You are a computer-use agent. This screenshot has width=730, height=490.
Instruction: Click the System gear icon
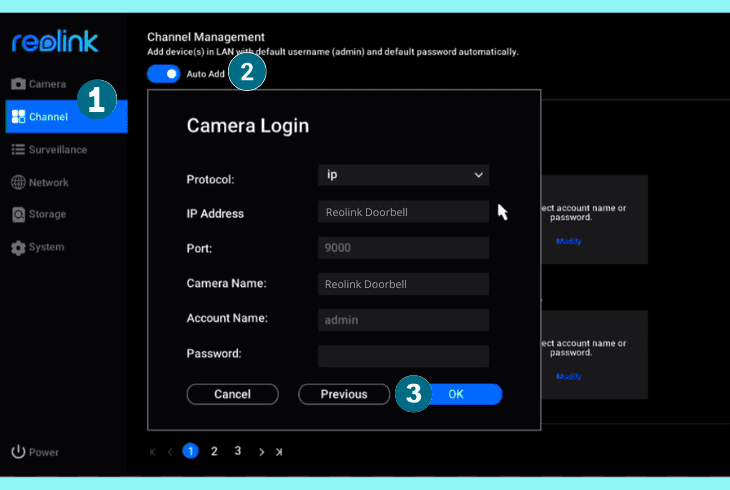(18, 247)
